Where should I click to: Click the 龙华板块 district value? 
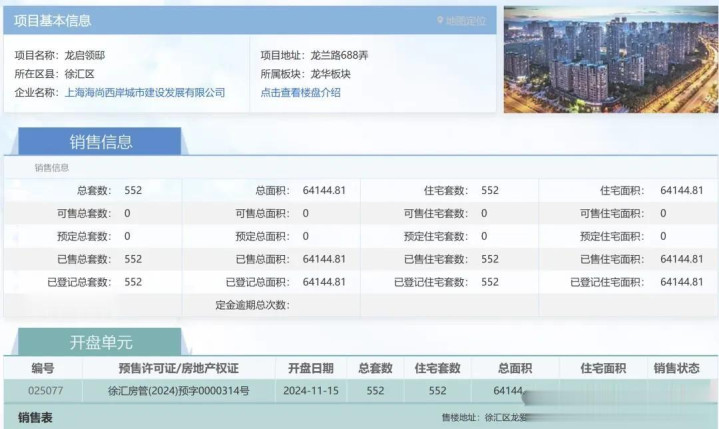click(x=332, y=74)
